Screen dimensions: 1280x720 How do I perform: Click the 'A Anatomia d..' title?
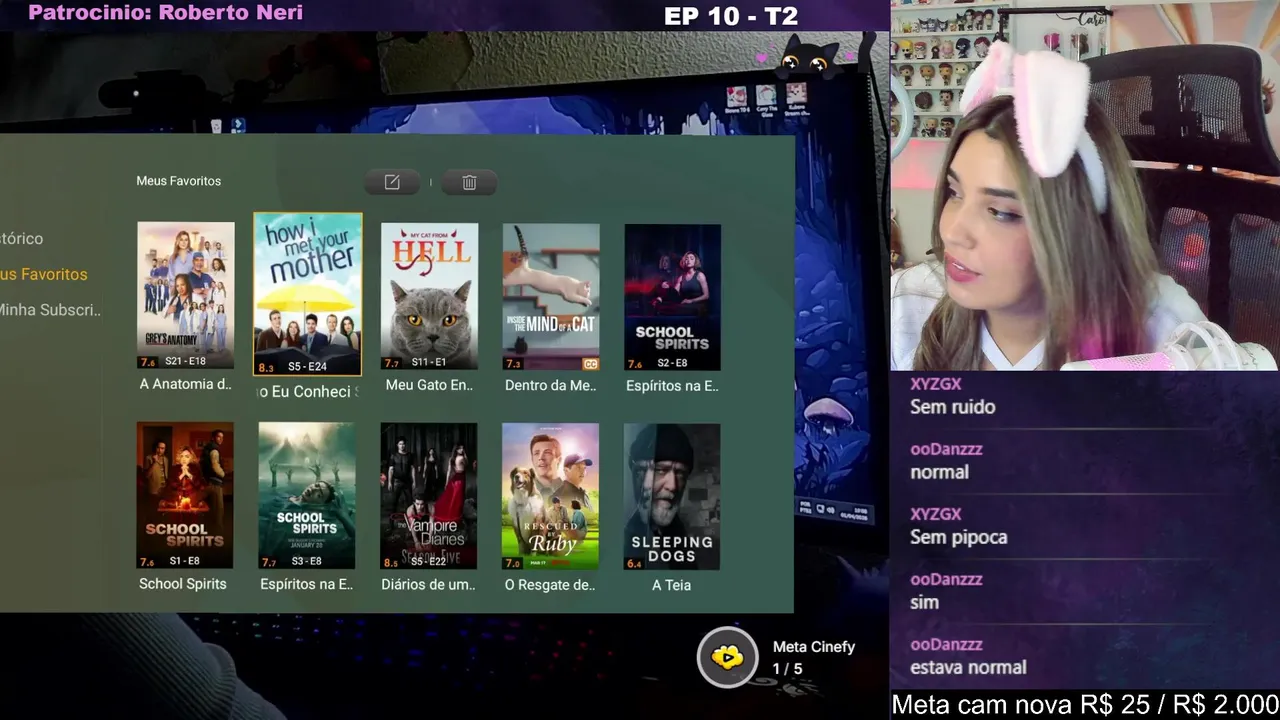186,384
